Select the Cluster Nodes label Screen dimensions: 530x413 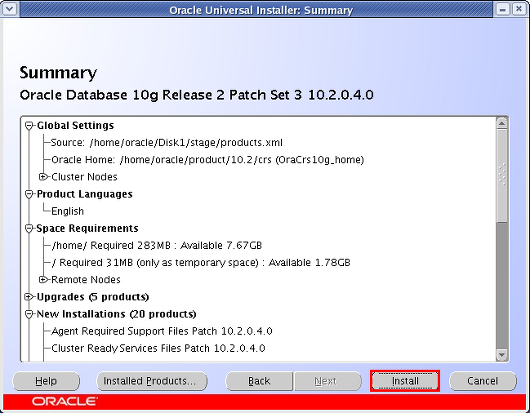pyautogui.click(x=84, y=177)
